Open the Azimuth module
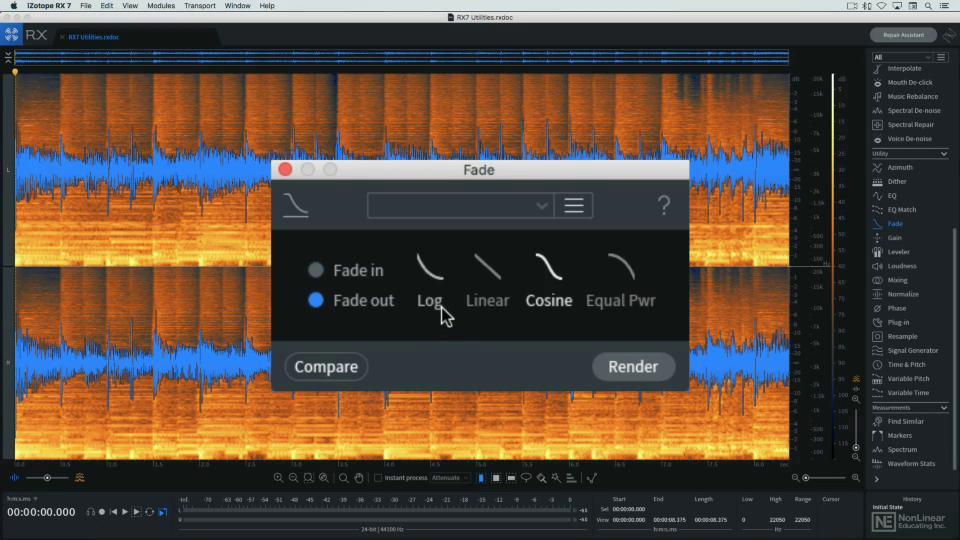Image resolution: width=960 pixels, height=540 pixels. 899,168
